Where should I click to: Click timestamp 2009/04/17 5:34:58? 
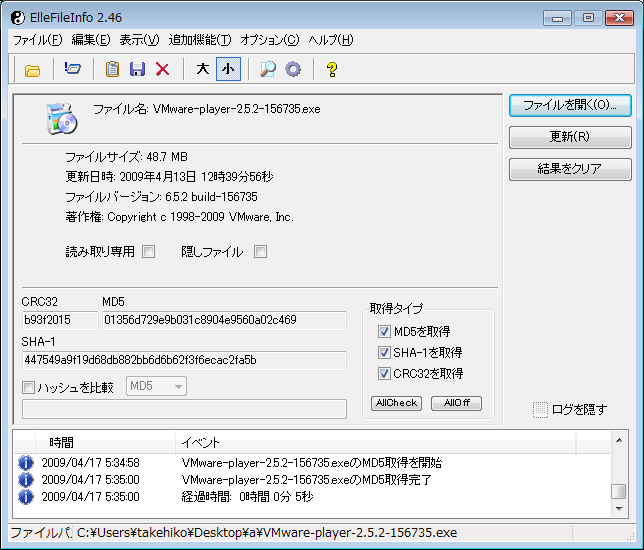pyautogui.click(x=90, y=463)
